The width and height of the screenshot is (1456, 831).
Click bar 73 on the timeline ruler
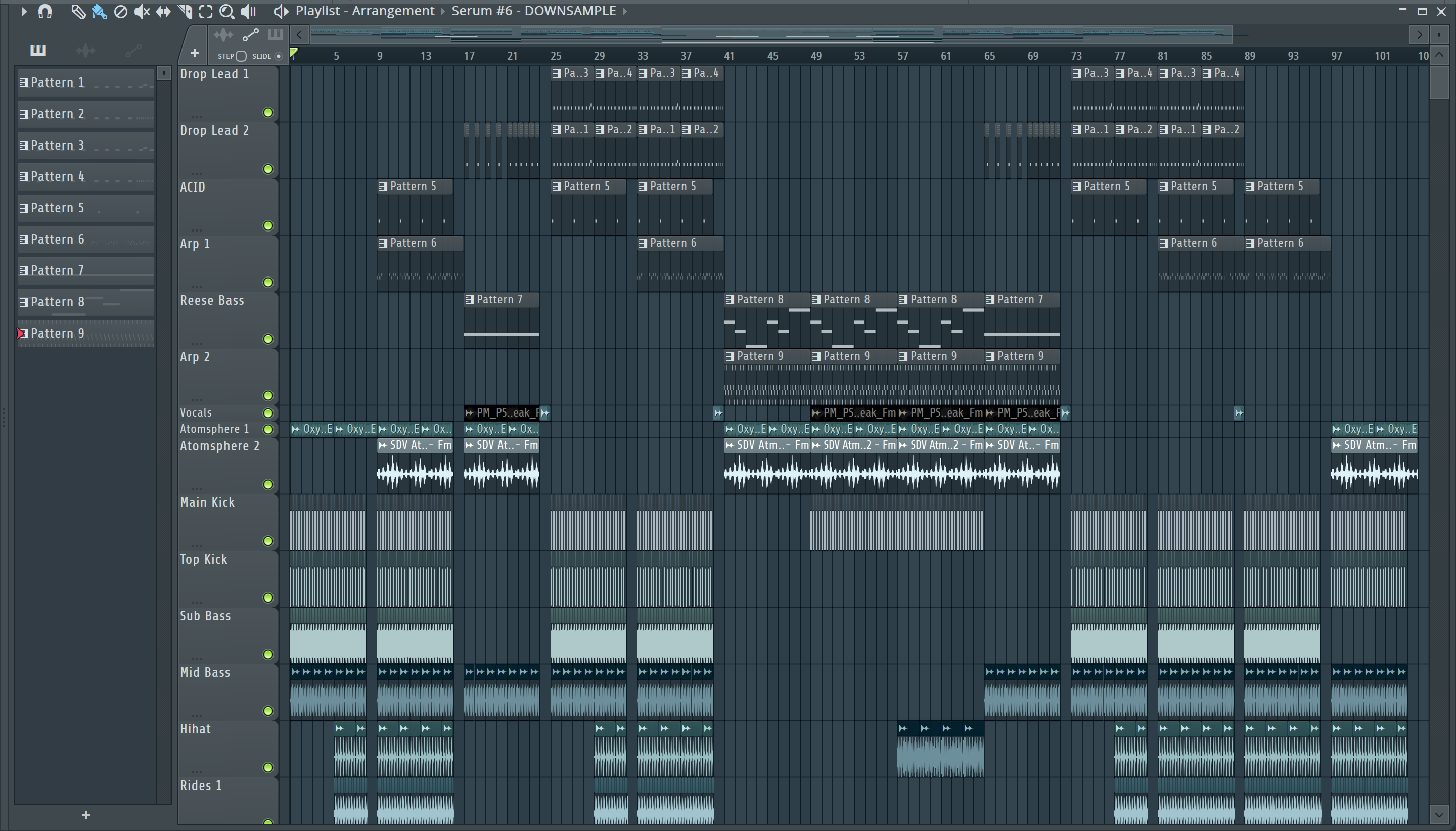click(1076, 56)
